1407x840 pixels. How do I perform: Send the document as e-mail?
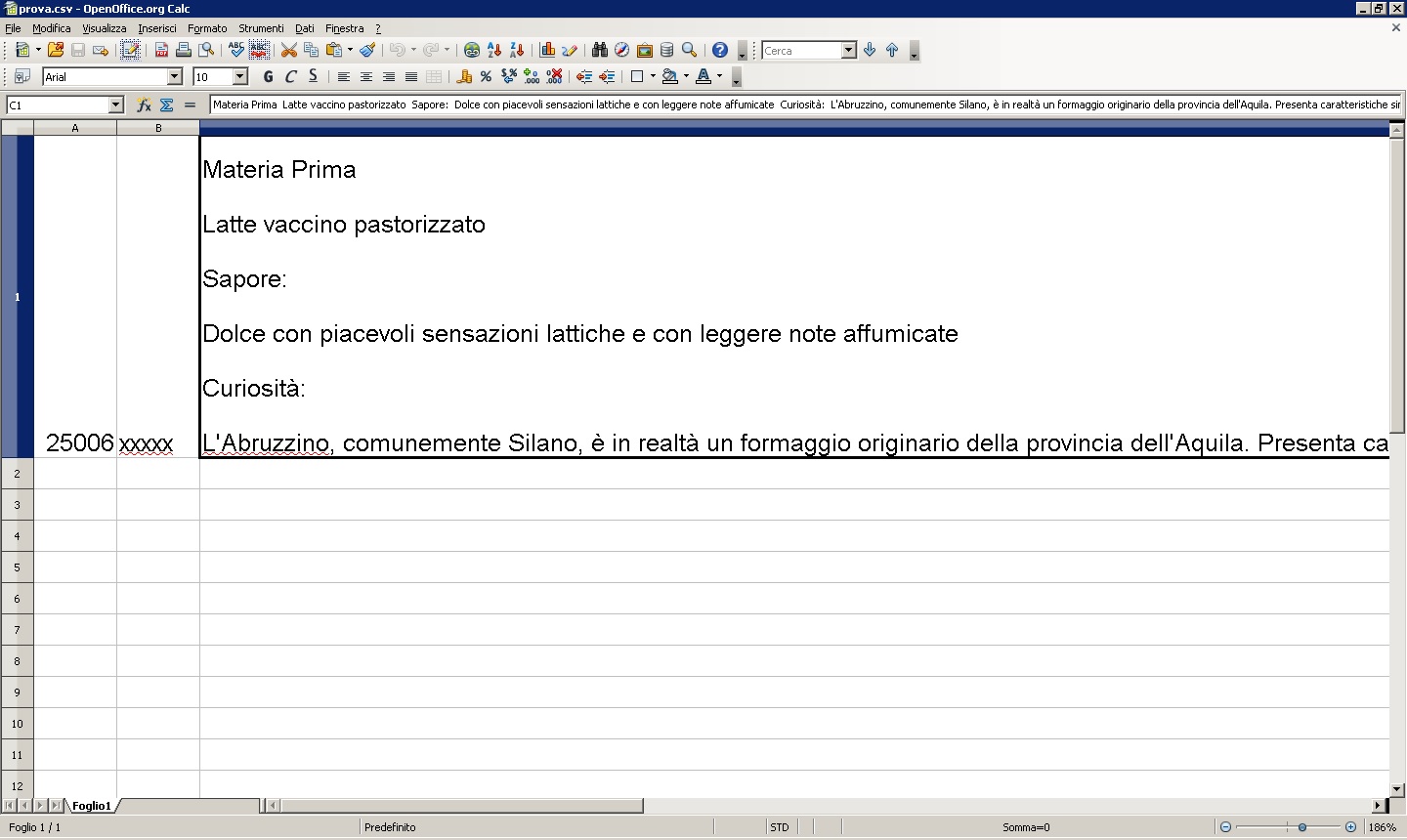(100, 50)
